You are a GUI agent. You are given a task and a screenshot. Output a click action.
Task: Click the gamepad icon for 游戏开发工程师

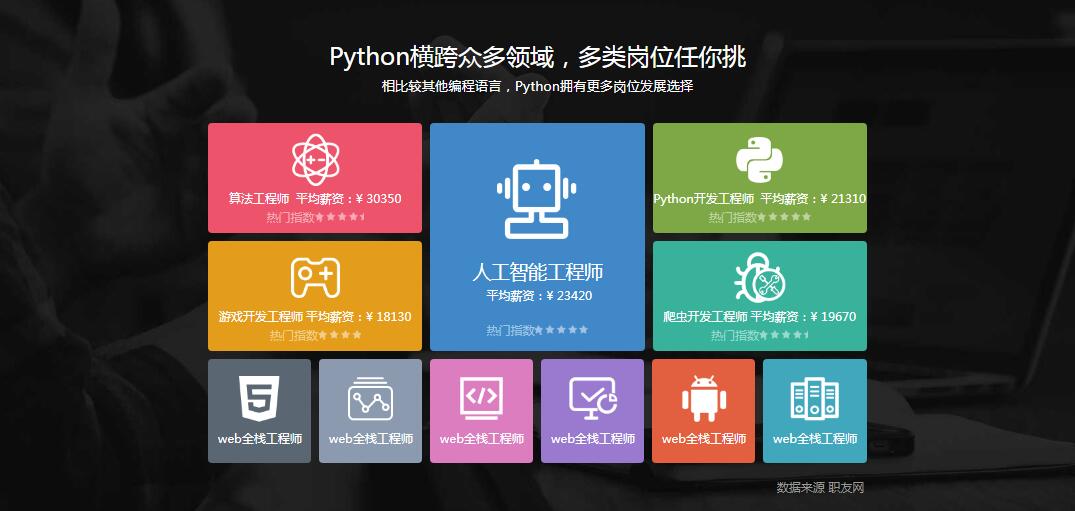click(315, 278)
